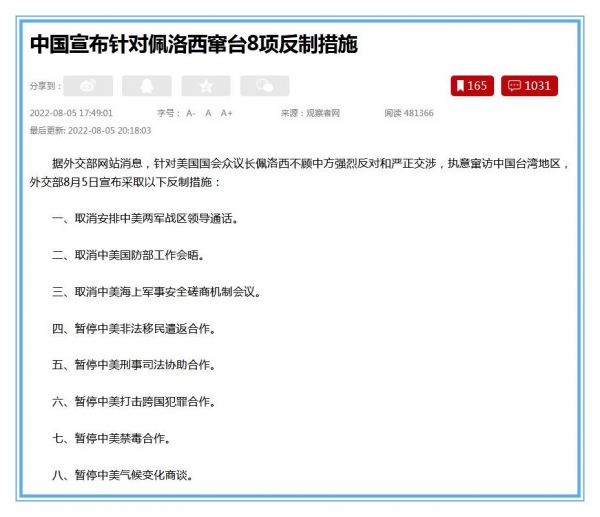Click the intro paragraph starting 据外交部网站消息

pos(300,173)
